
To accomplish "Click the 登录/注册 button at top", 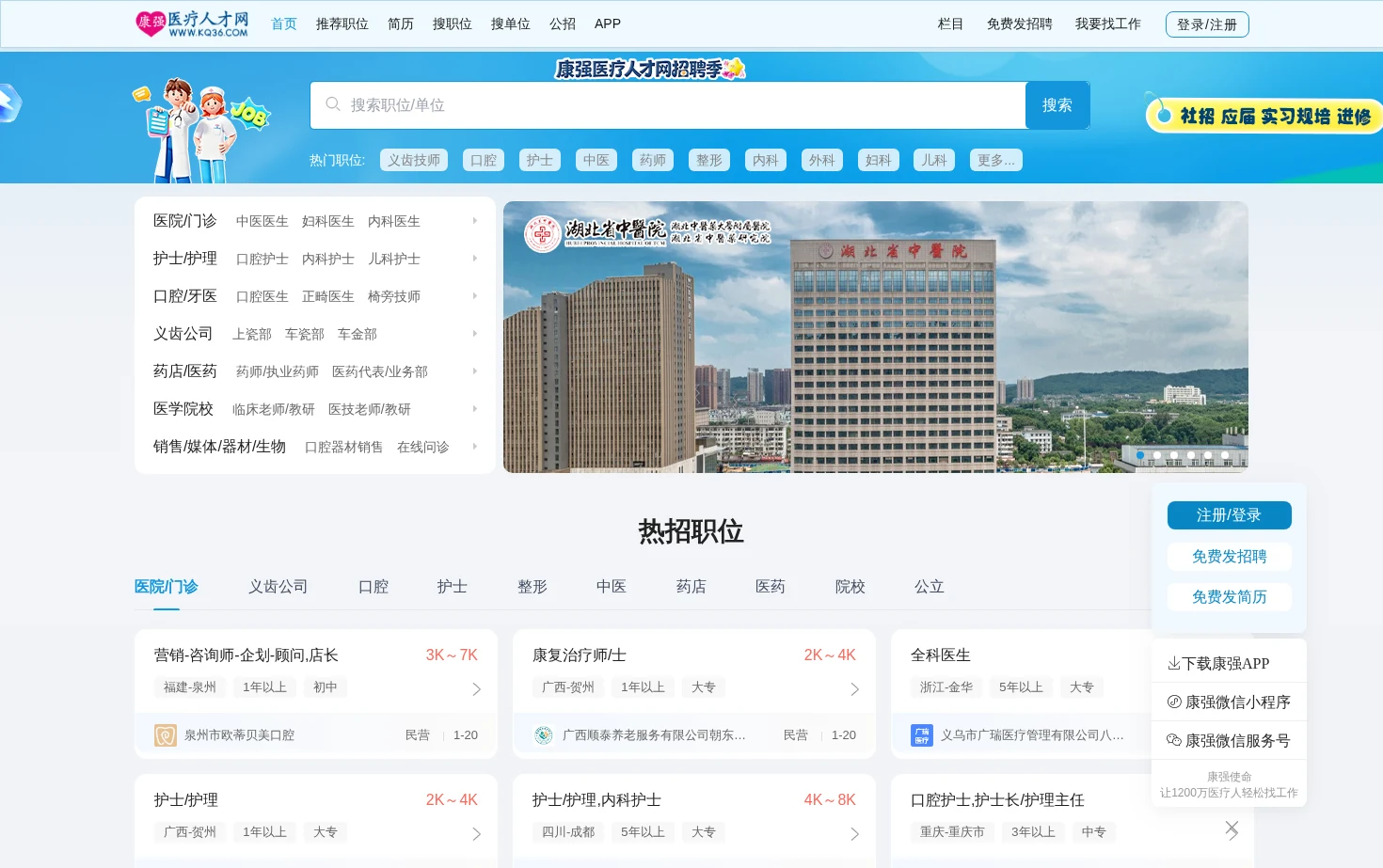I will coord(1207,24).
